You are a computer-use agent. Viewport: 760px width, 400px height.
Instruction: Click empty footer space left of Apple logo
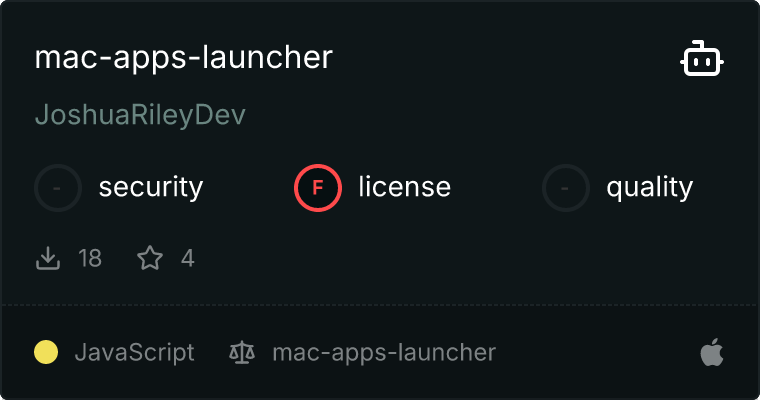600,352
